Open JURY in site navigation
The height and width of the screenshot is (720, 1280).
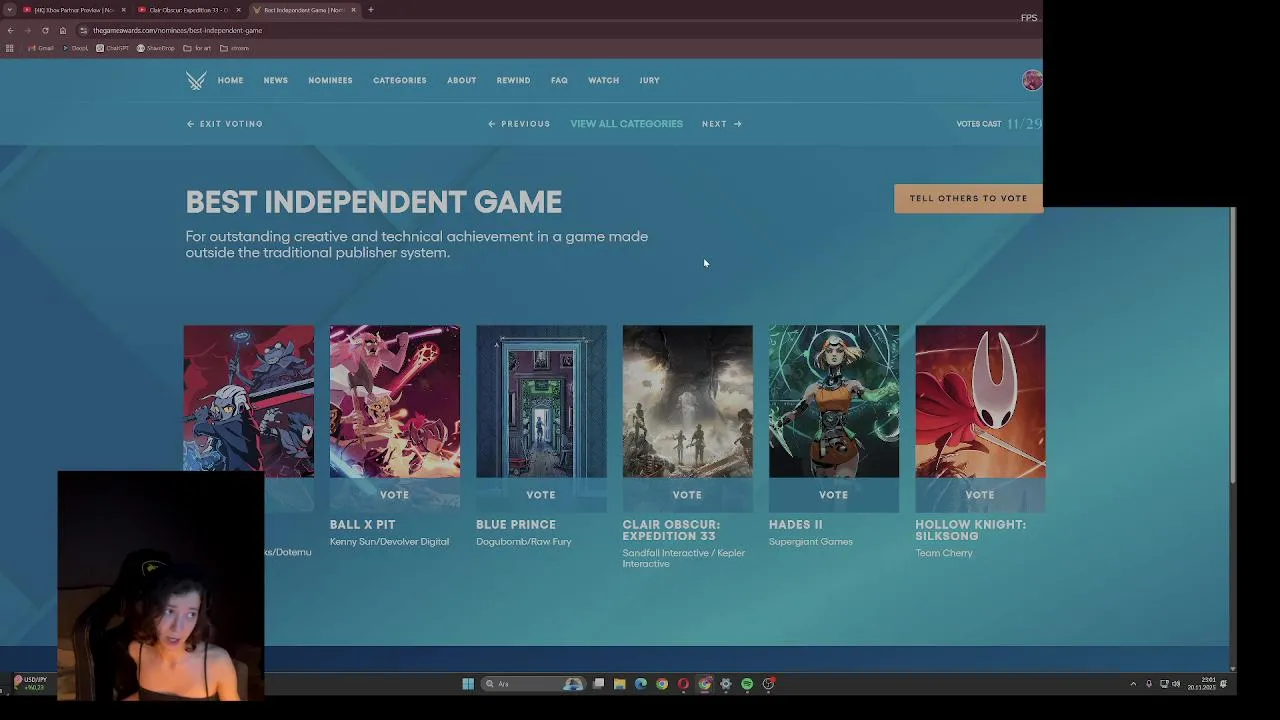tap(649, 81)
